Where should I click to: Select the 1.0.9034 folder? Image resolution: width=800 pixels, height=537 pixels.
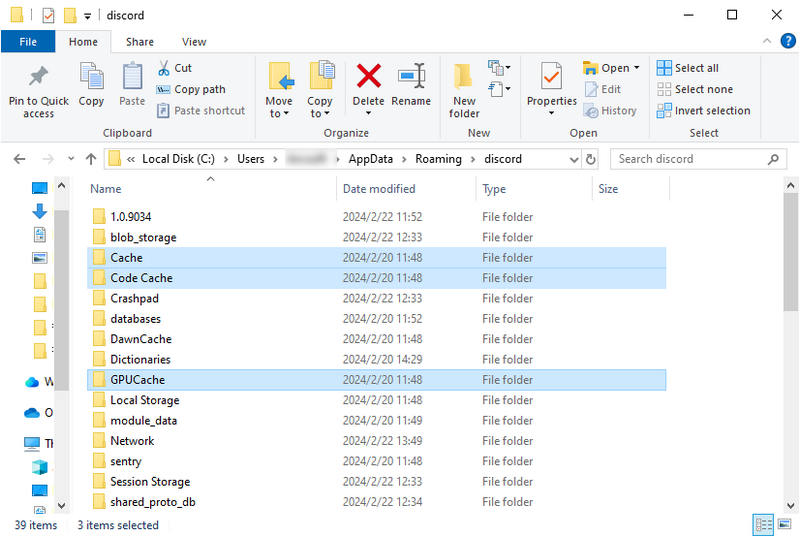pyautogui.click(x=377, y=217)
